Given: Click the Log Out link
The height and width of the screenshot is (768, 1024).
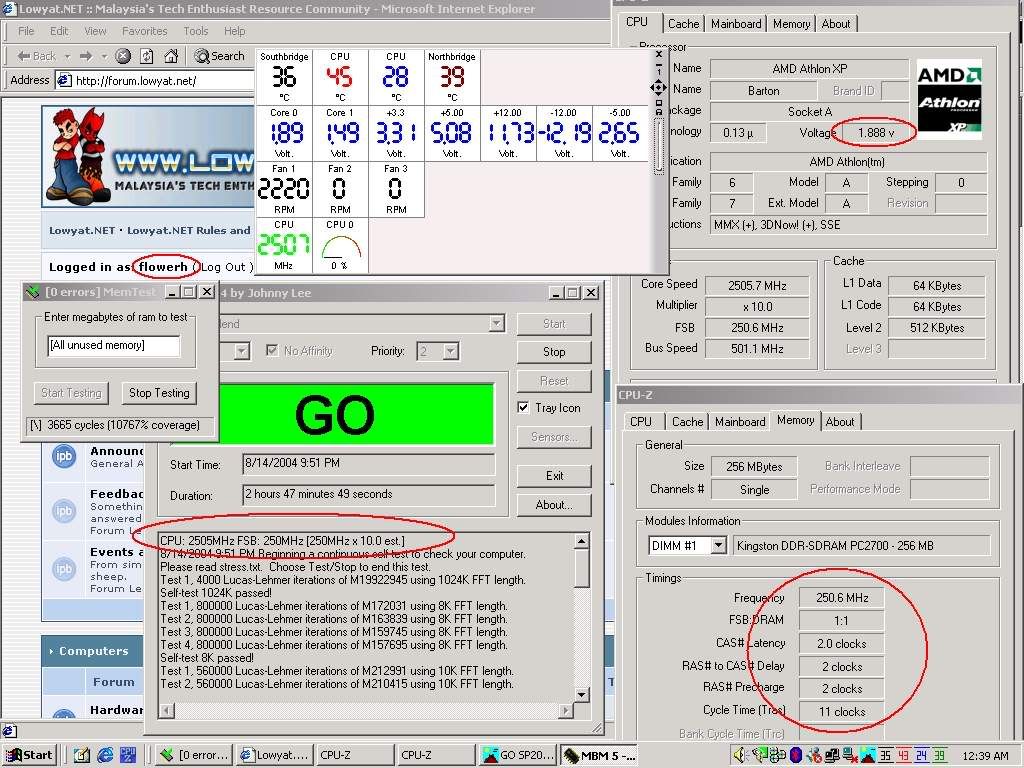Looking at the screenshot, I should (x=223, y=266).
